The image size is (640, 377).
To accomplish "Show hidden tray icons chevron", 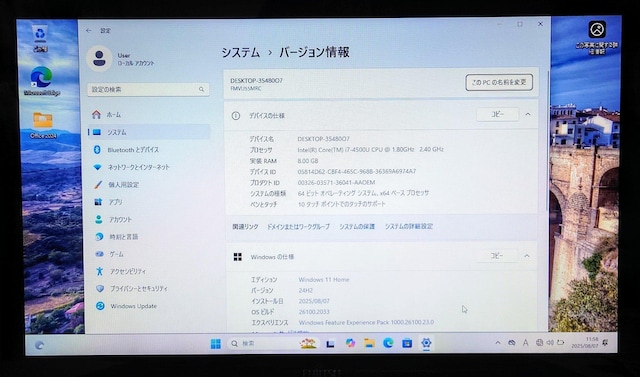I will (498, 343).
